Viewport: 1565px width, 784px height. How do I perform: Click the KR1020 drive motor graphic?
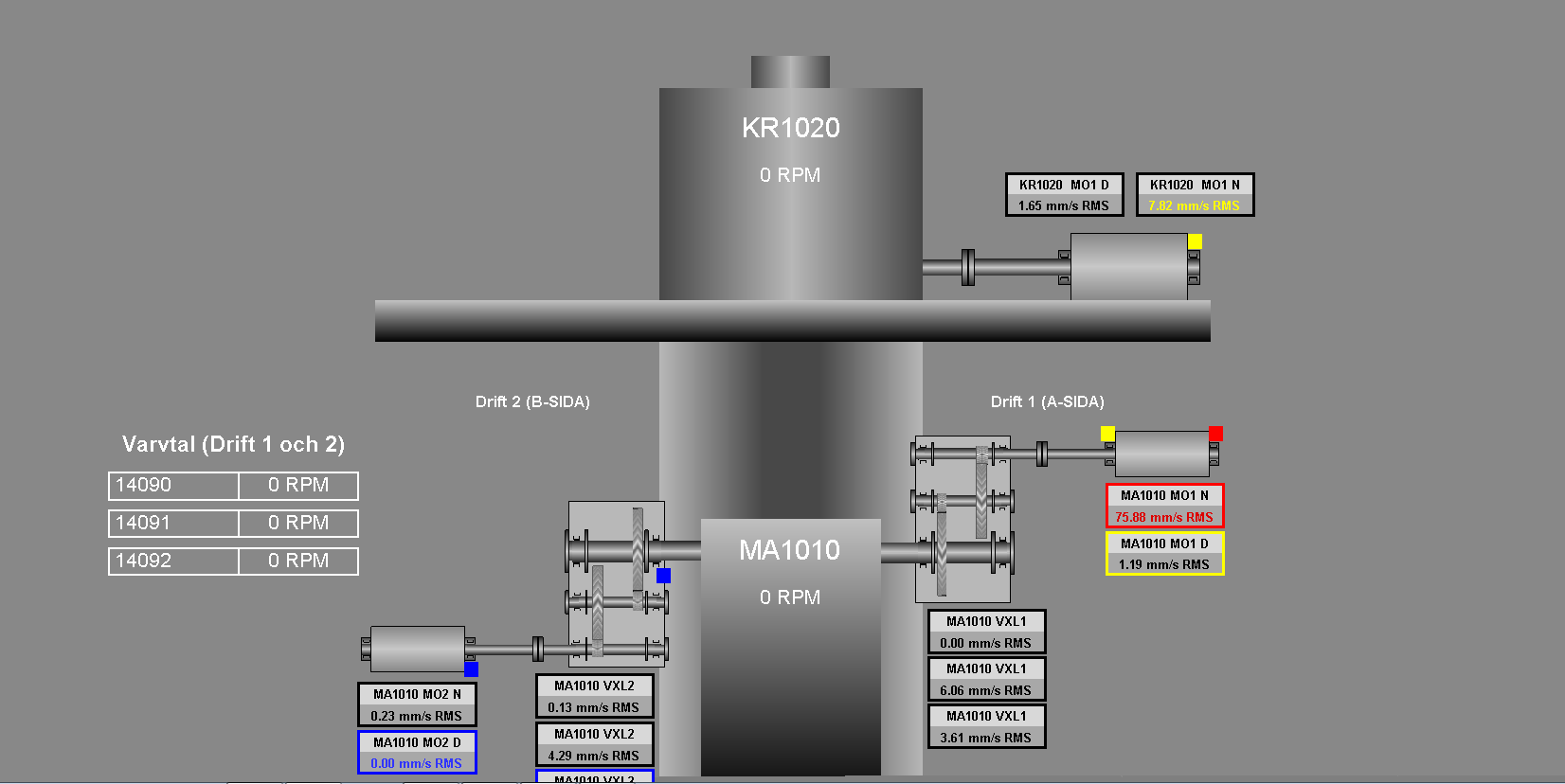pyautogui.click(x=1128, y=267)
